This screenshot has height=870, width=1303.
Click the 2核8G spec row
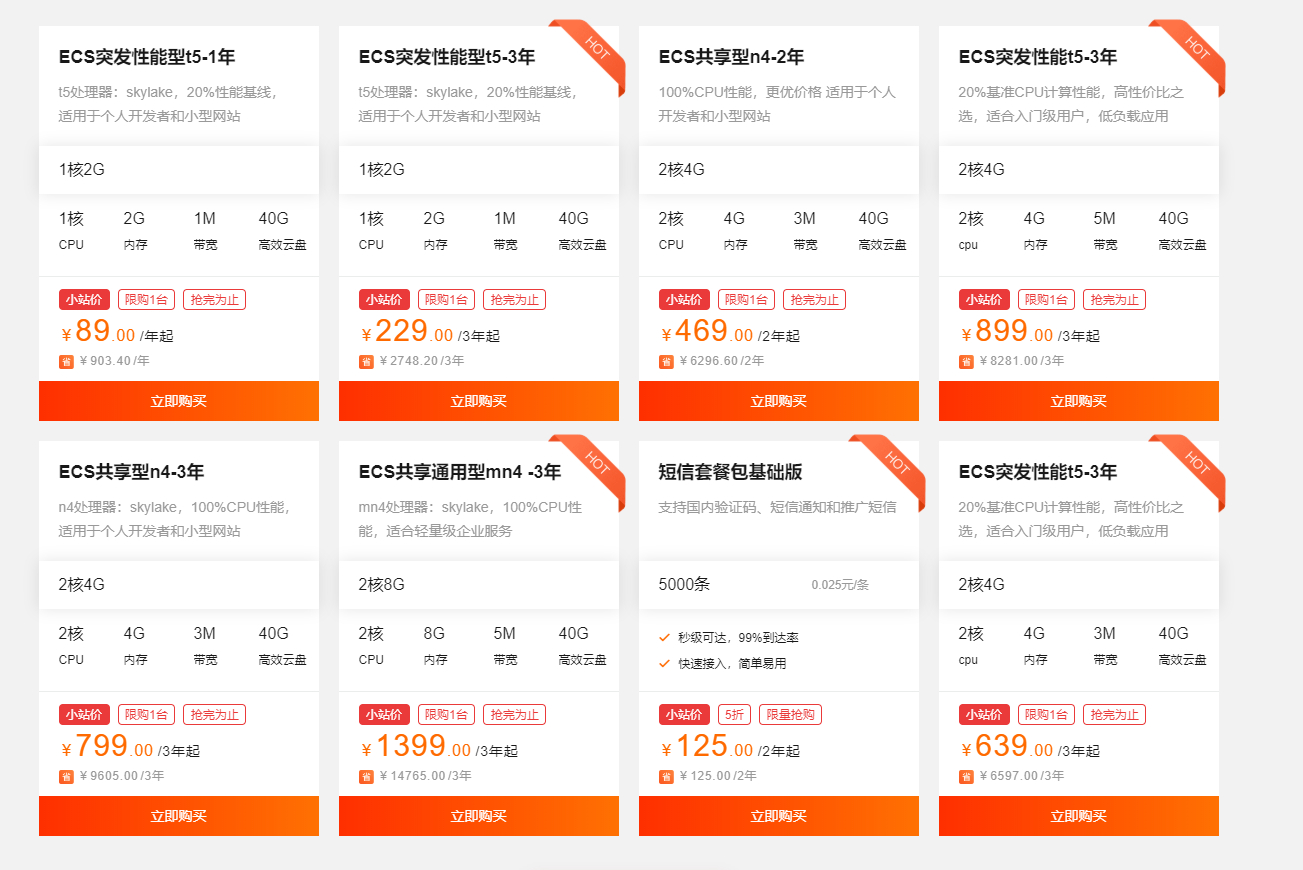[479, 585]
